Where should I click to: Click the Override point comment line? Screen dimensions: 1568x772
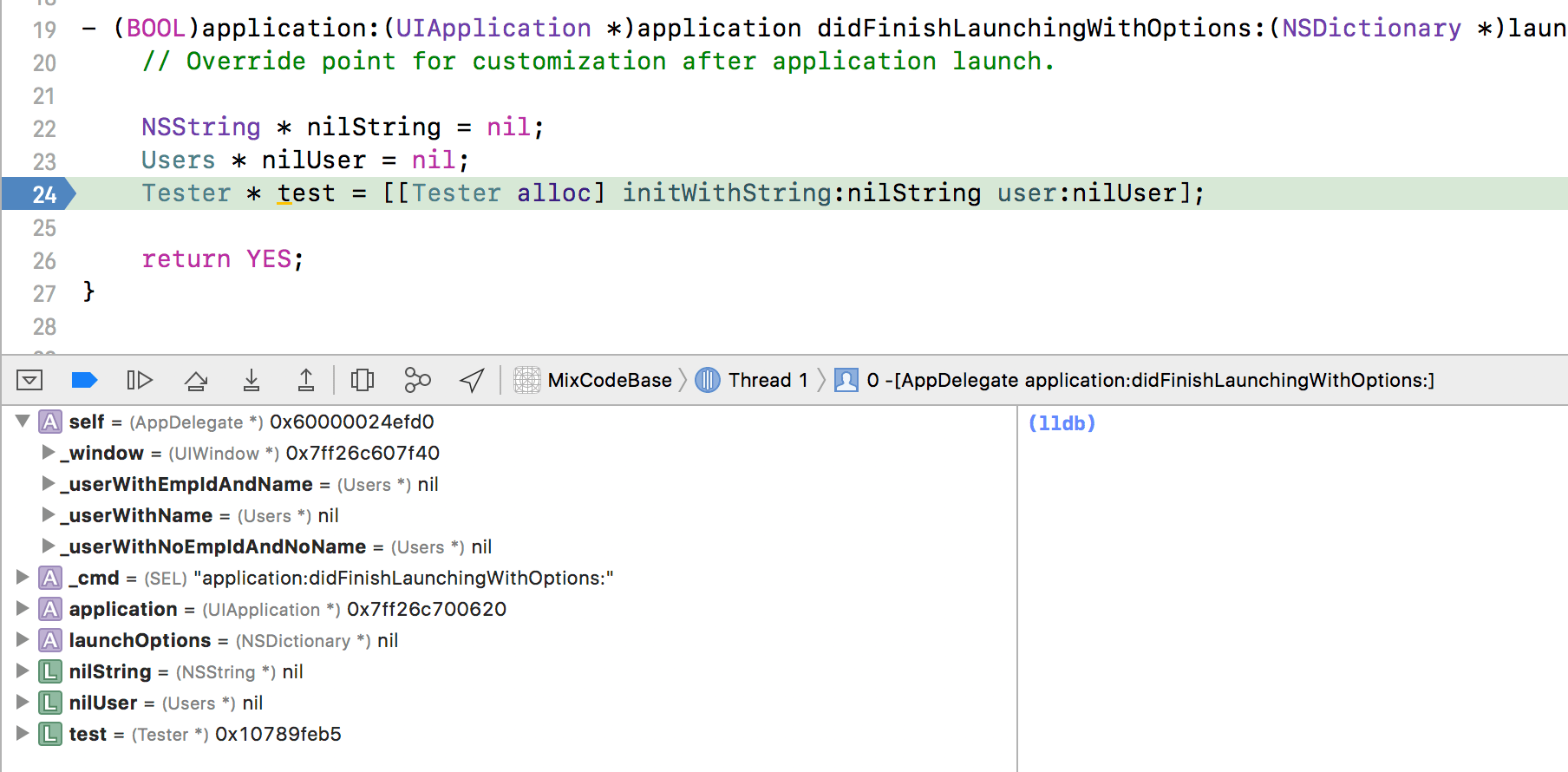coord(598,62)
